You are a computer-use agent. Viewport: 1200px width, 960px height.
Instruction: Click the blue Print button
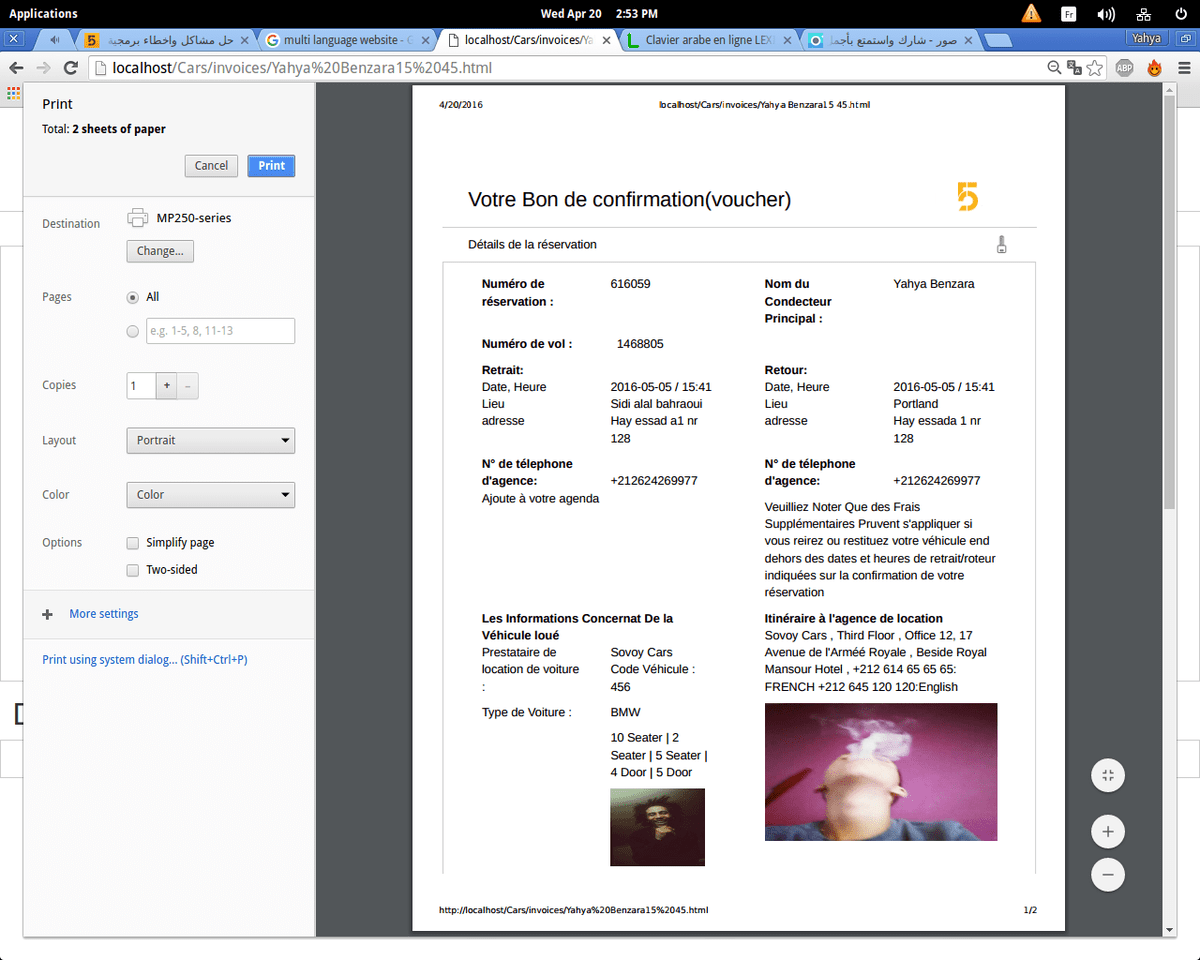[271, 165]
